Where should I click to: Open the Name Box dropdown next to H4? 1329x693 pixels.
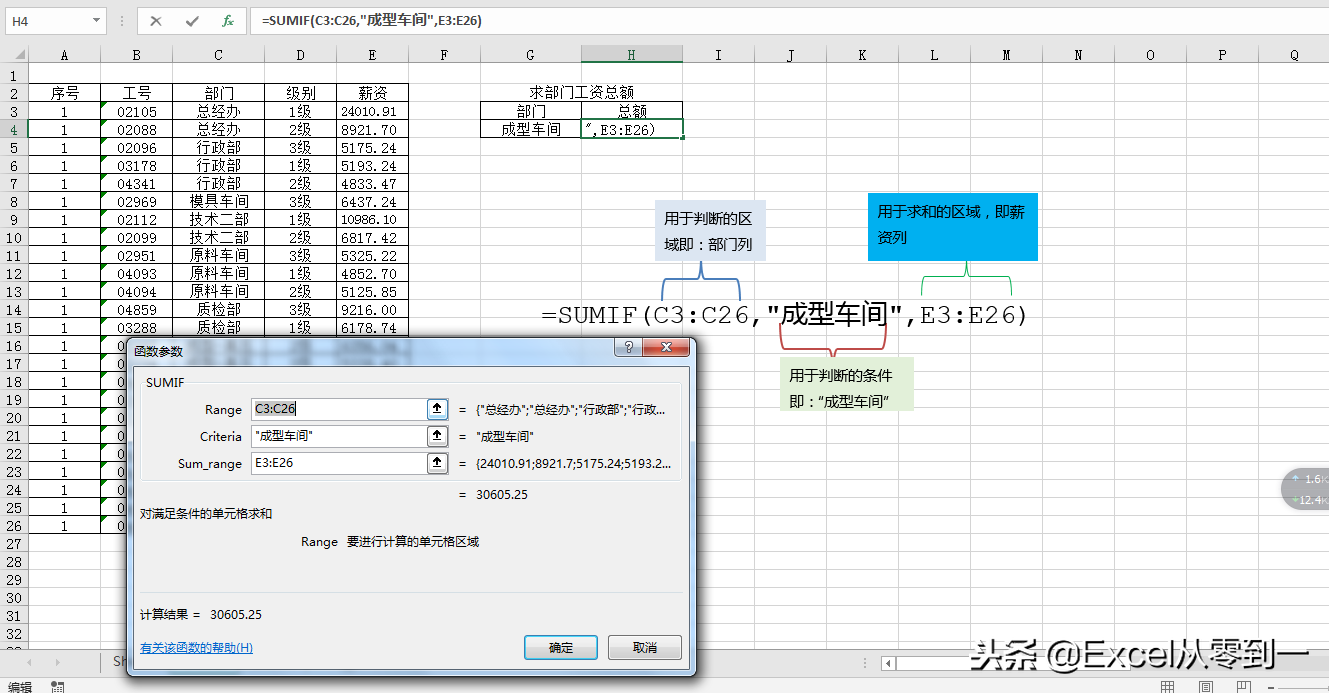tap(97, 20)
